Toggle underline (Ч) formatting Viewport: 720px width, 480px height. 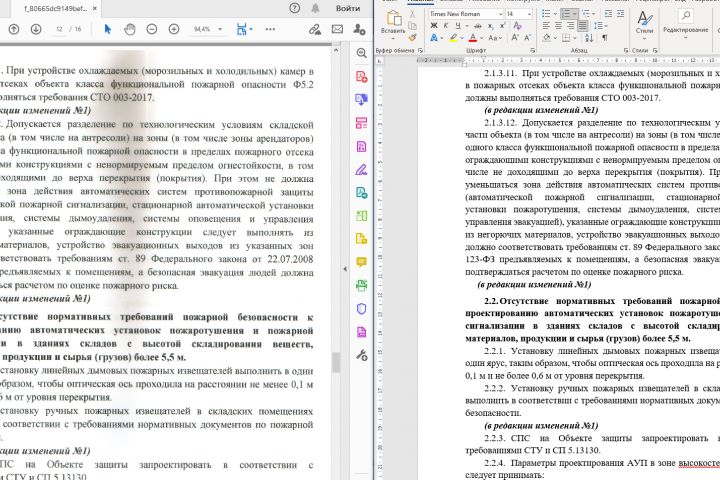[x=458, y=26]
